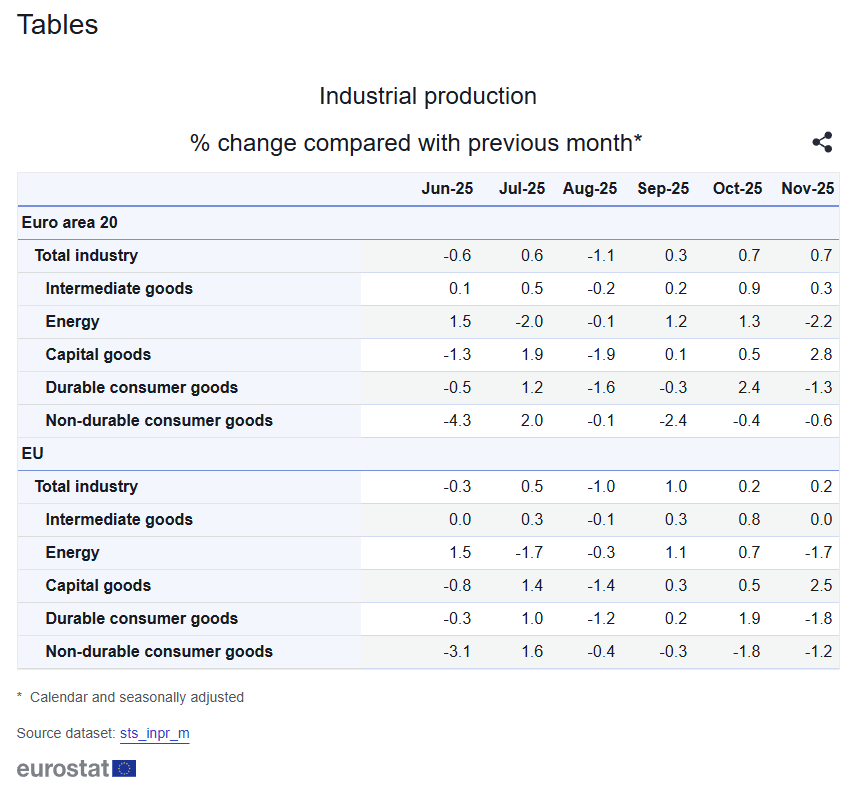The height and width of the screenshot is (793, 861).
Task: Open the sts_inpr_m source dataset link
Action: pos(154,733)
